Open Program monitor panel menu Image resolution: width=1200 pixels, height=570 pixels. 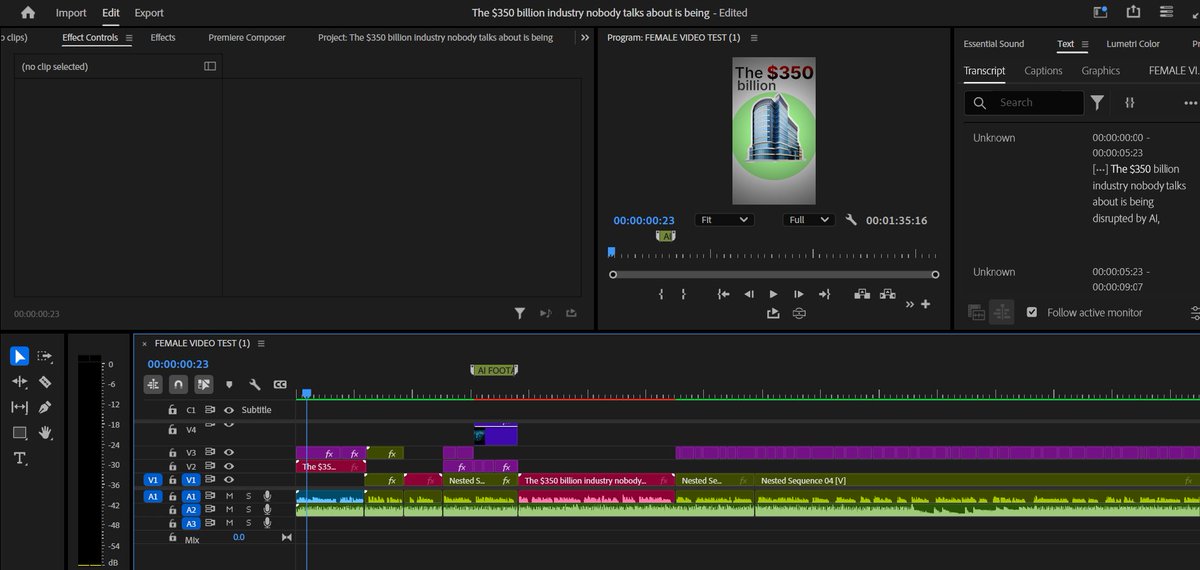(x=754, y=38)
